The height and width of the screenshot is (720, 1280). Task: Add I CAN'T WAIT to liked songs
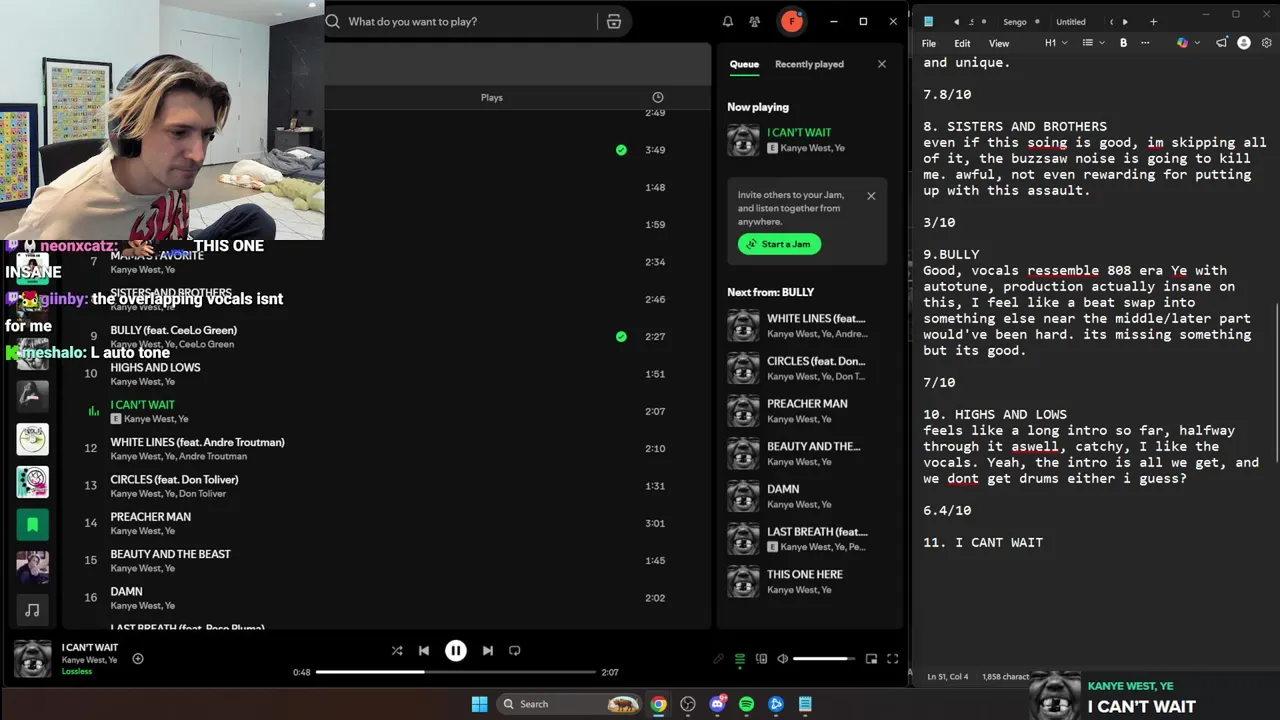[x=138, y=658]
